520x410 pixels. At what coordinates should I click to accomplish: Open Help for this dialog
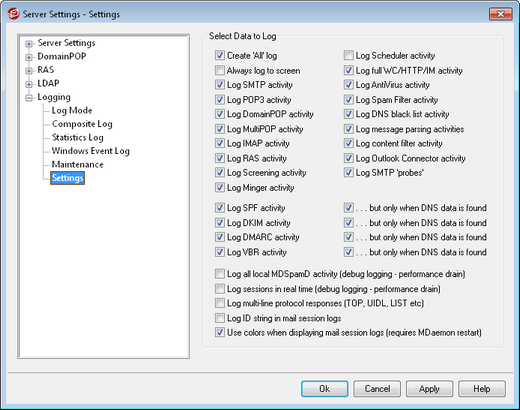pyautogui.click(x=482, y=389)
